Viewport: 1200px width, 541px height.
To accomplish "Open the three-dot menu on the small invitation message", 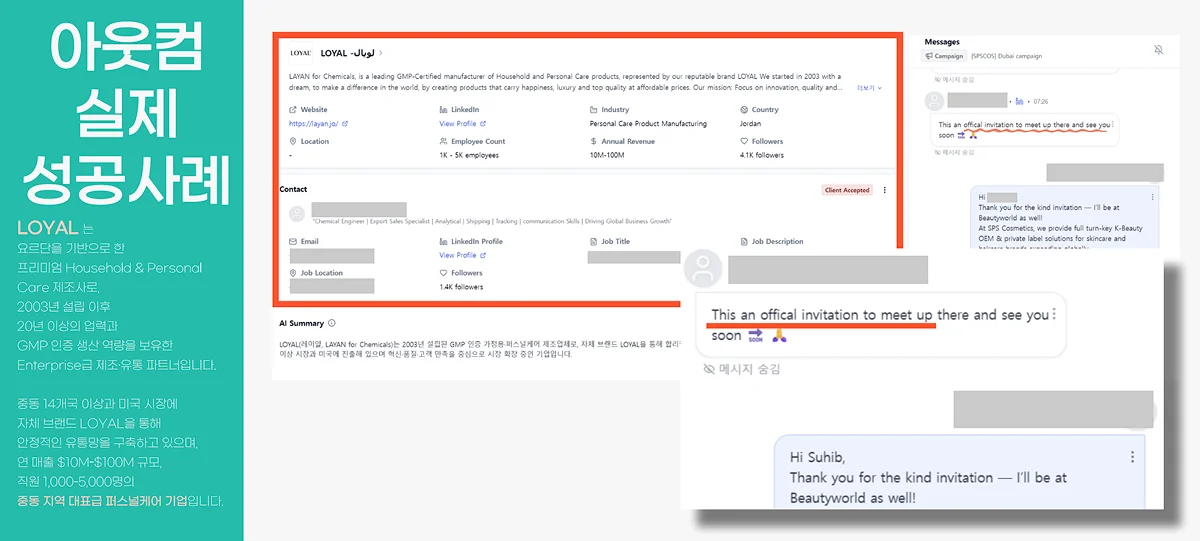I will tap(1113, 124).
